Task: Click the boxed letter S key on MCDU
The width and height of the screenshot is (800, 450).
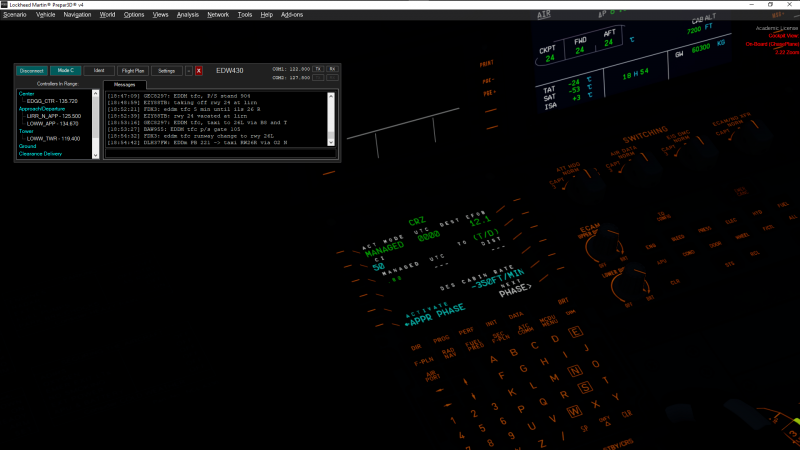Action: coord(585,387)
